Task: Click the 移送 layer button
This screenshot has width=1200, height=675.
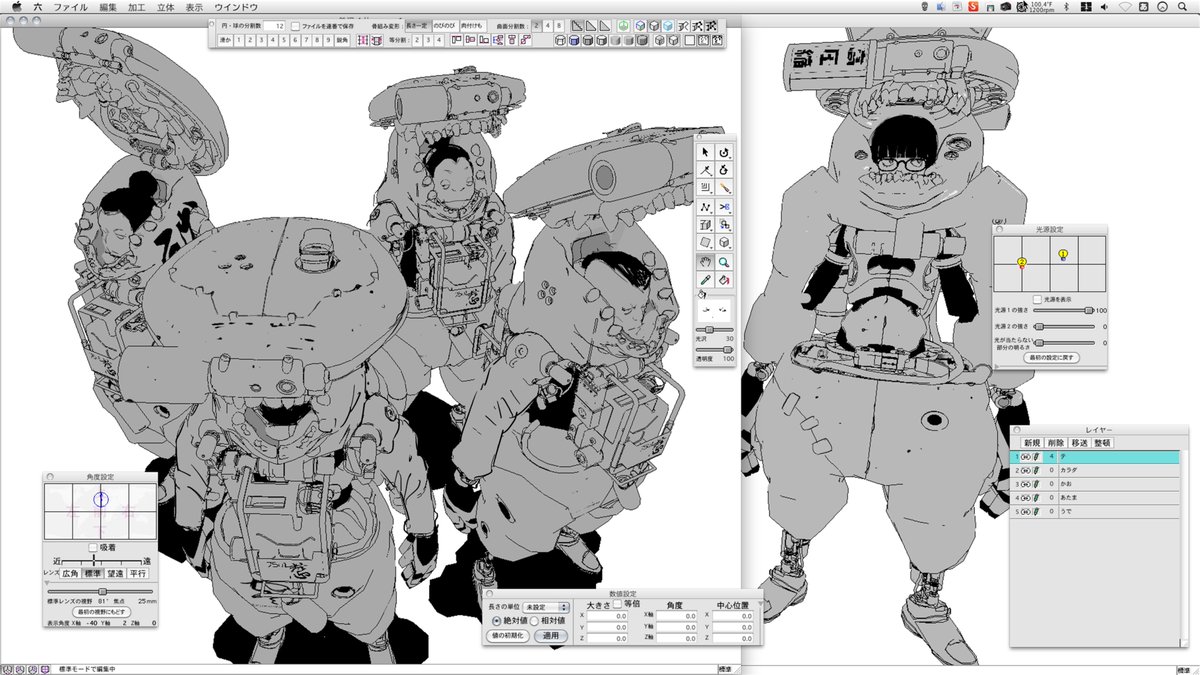Action: click(1079, 442)
